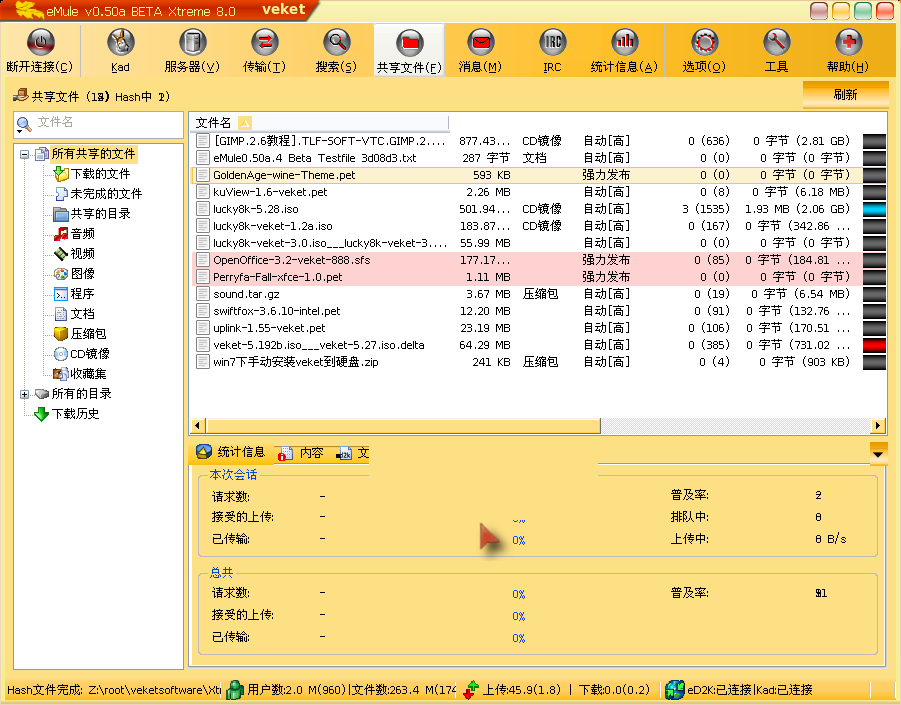901x705 pixels.
Task: Click the 刷新 refresh button
Action: [845, 95]
